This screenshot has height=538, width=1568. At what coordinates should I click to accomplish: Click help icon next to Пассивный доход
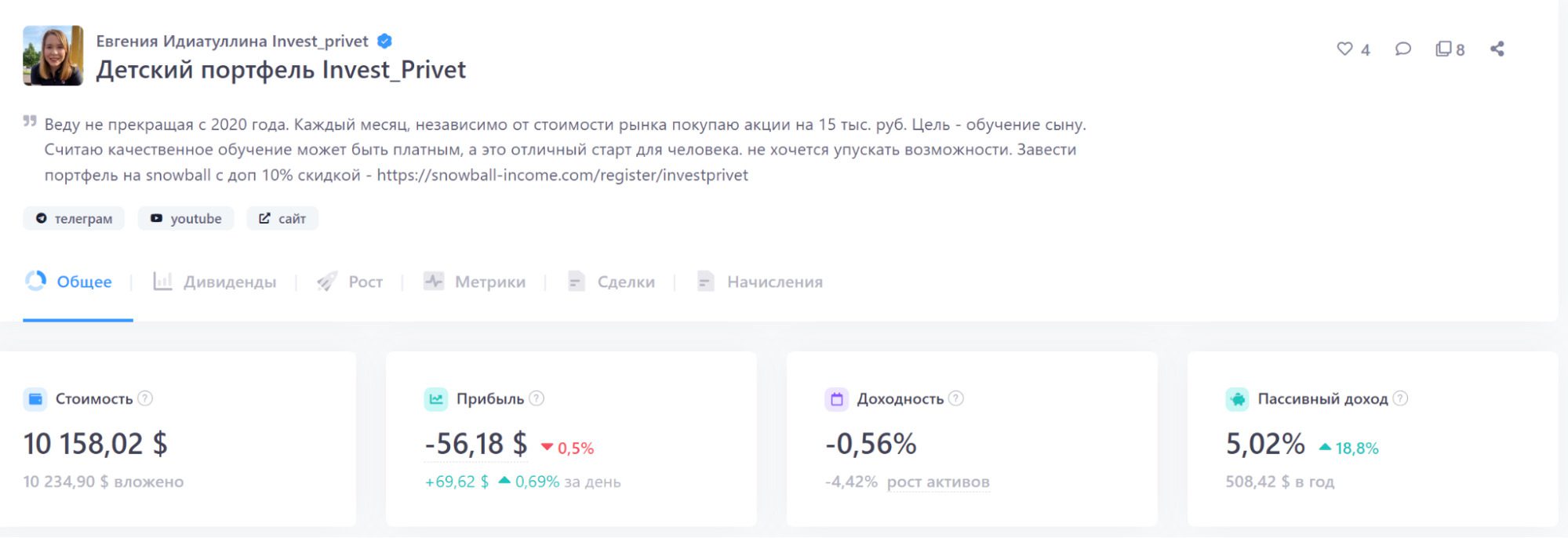coord(1400,398)
